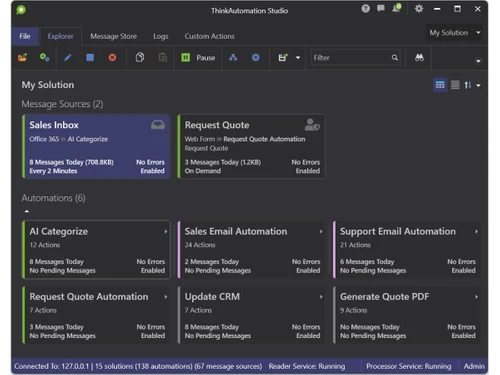Switch to list view
The width and height of the screenshot is (500, 375).
455,85
